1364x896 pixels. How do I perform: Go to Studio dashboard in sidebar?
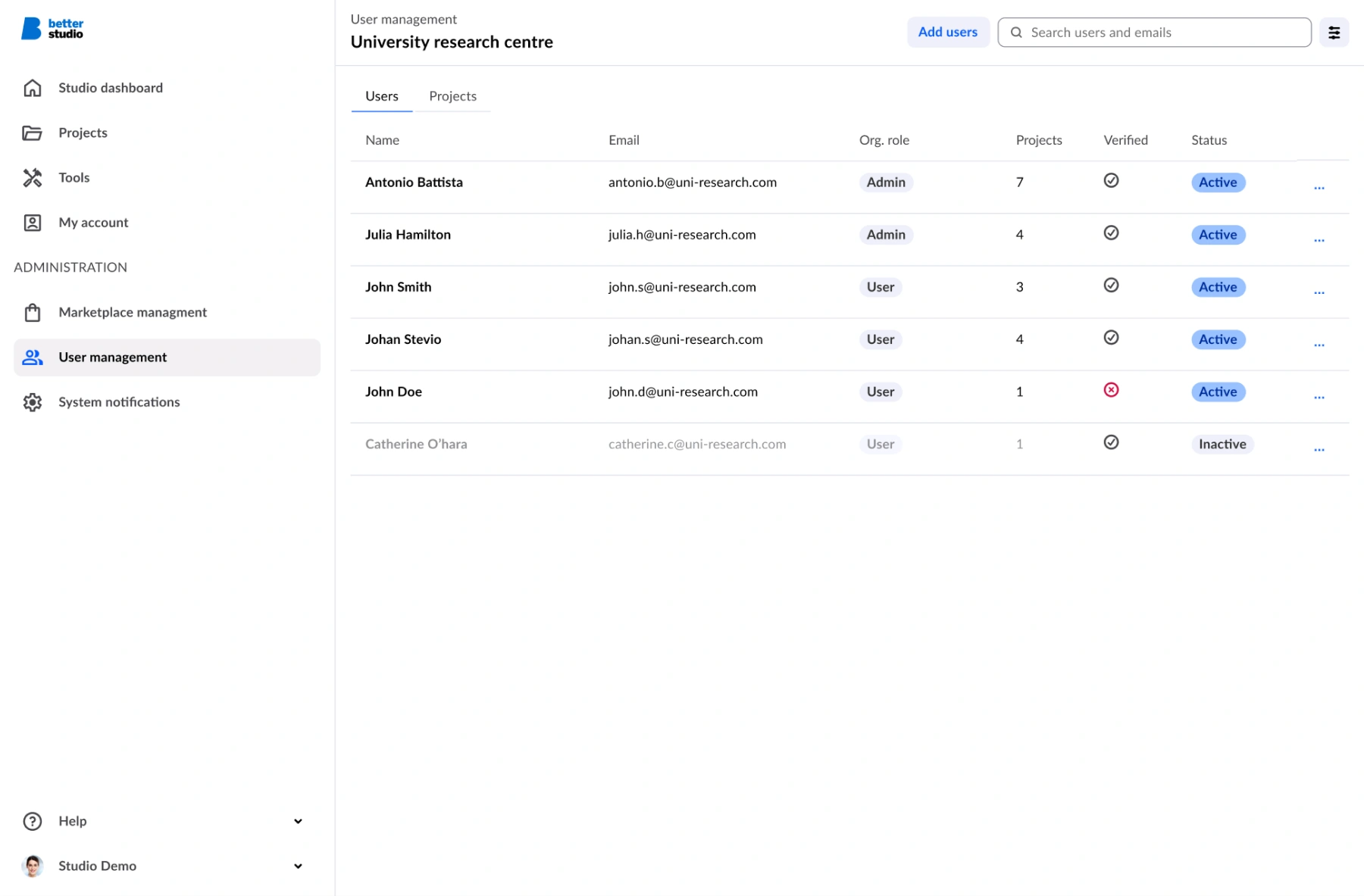click(x=167, y=88)
